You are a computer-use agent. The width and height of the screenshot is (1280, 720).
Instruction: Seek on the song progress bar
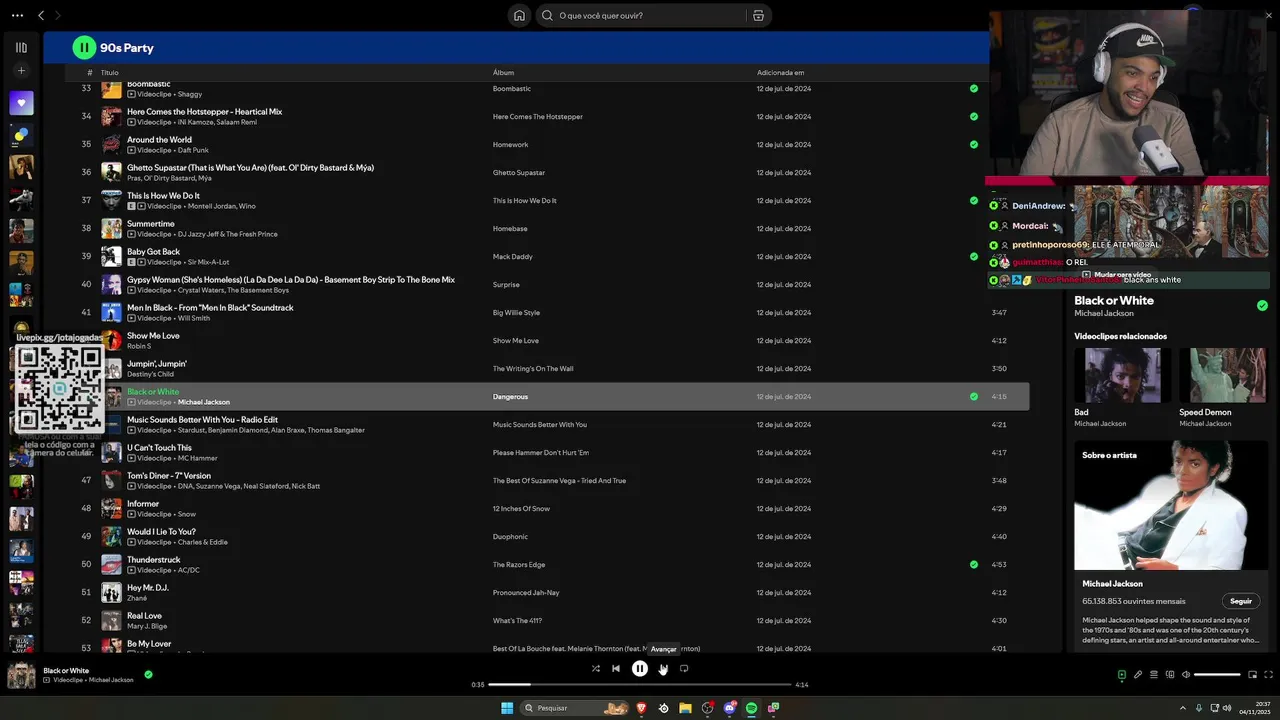click(640, 684)
